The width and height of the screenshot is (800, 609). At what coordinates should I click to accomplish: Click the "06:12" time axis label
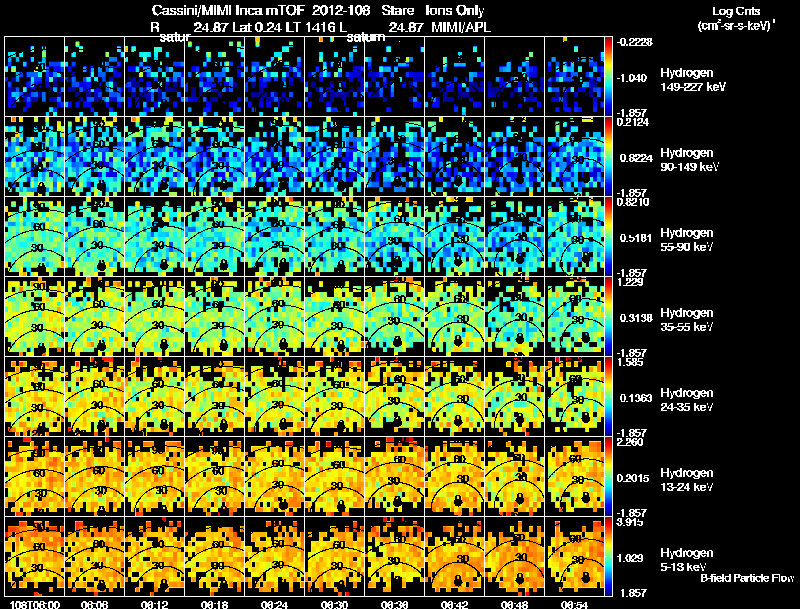pos(155,604)
